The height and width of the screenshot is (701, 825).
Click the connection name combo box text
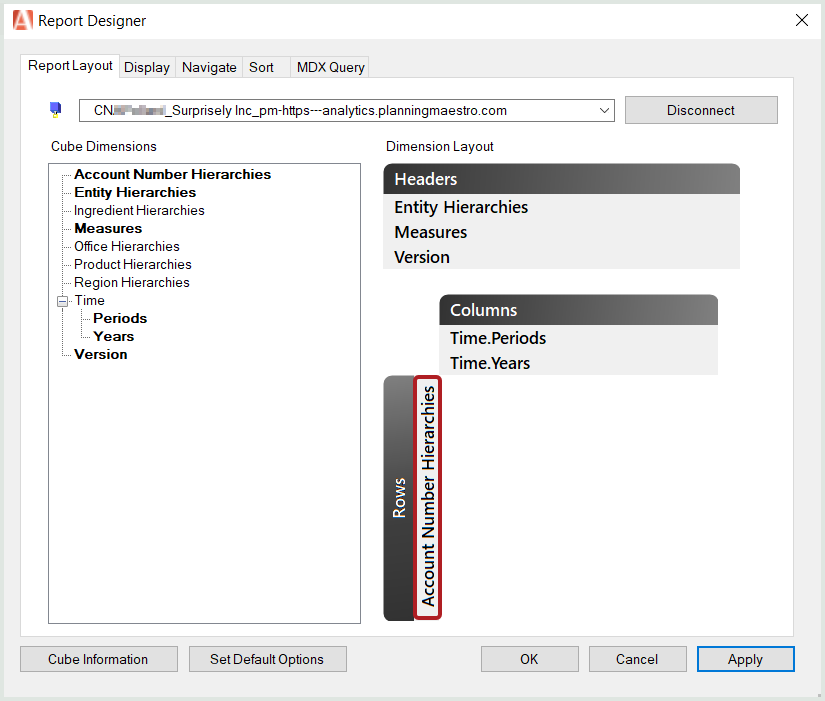coord(300,111)
